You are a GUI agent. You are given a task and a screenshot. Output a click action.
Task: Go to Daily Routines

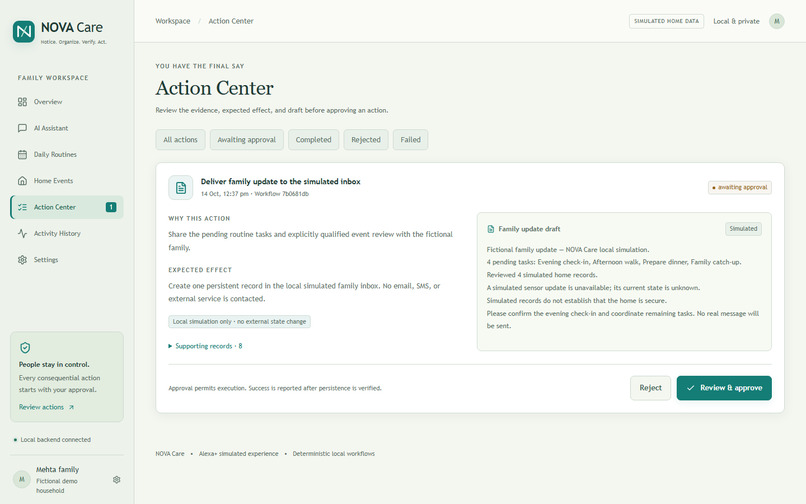coord(67,154)
